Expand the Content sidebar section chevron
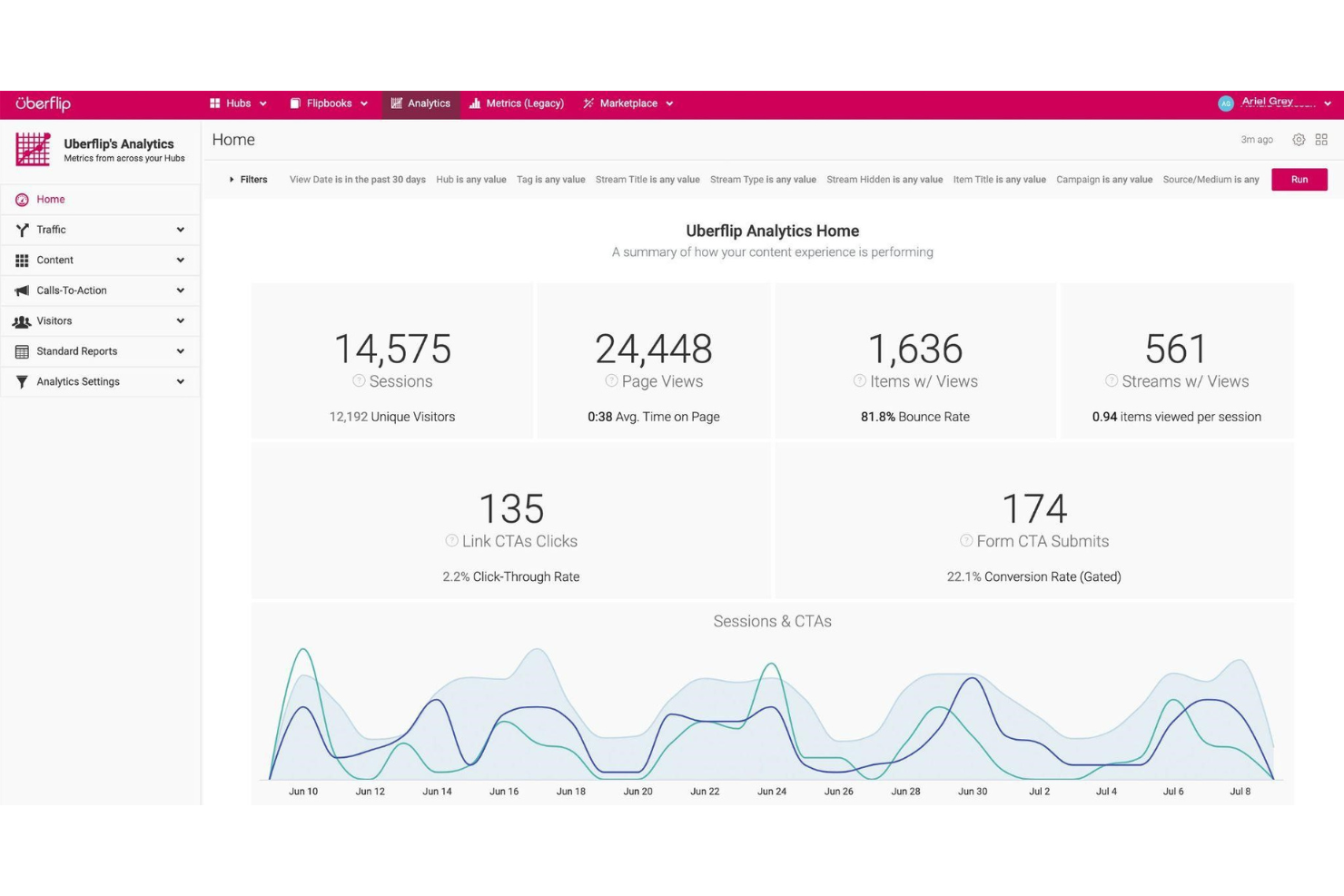The height and width of the screenshot is (896, 1344). pos(180,261)
